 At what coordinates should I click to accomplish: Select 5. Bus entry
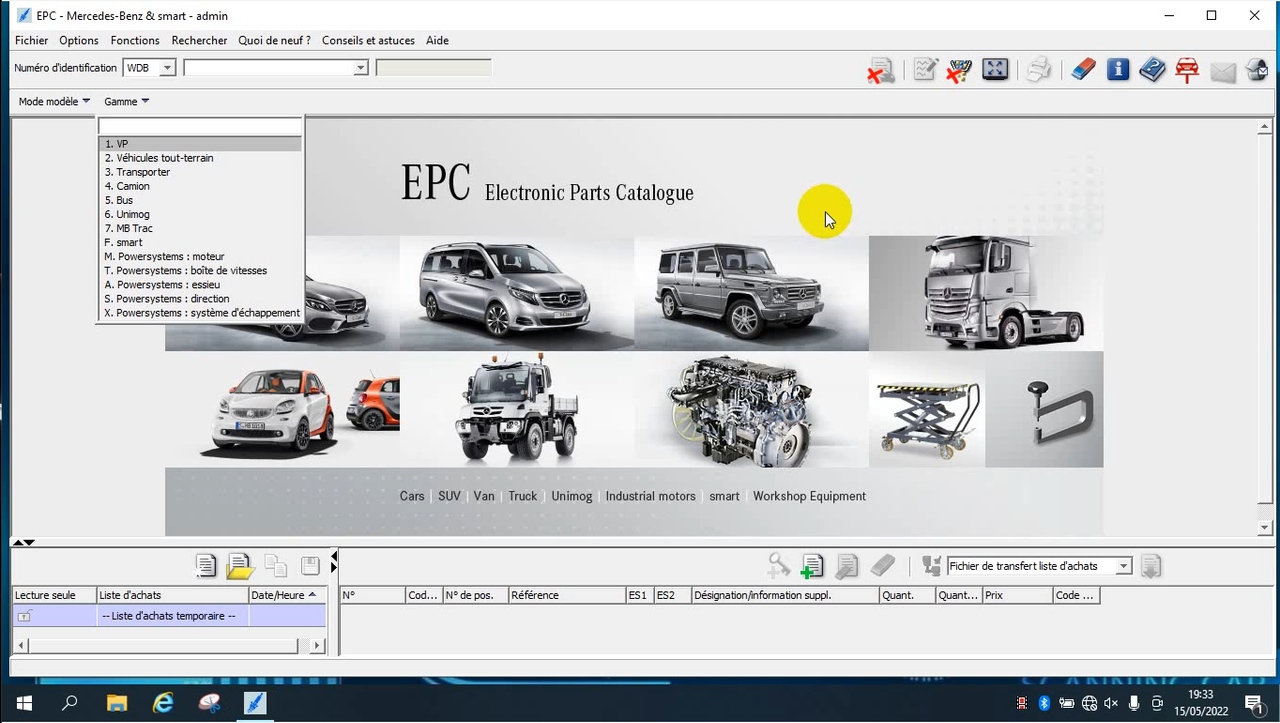(x=200, y=200)
